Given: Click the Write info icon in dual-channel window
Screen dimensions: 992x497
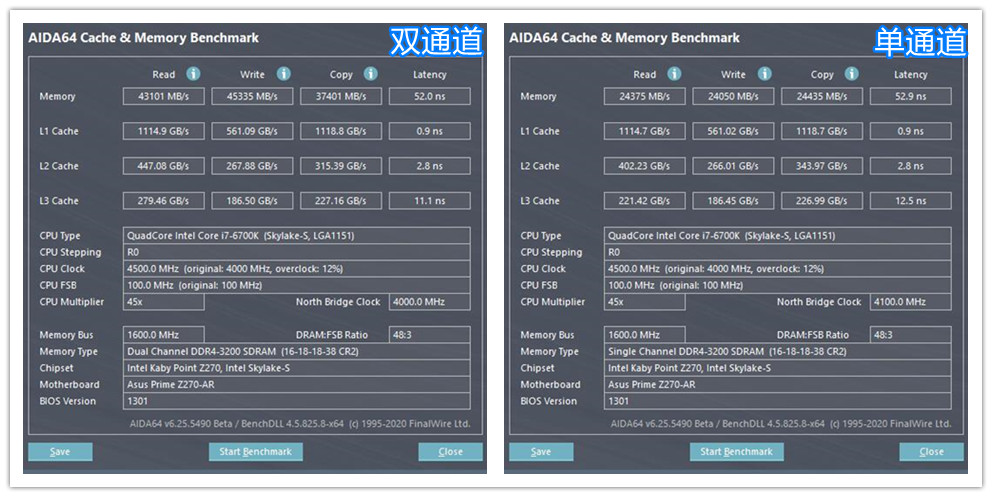Looking at the screenshot, I should click(283, 74).
